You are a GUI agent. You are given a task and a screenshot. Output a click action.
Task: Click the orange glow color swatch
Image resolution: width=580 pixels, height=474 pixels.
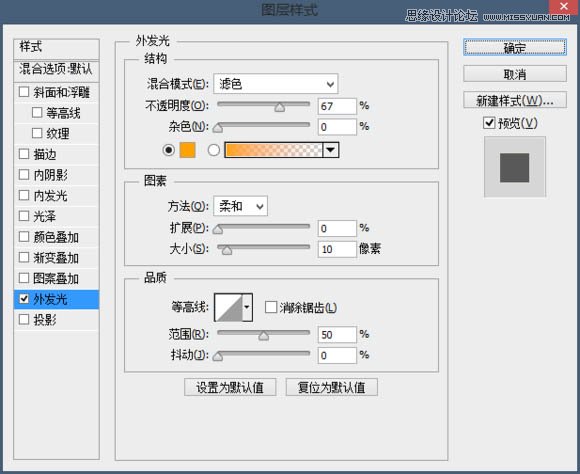click(187, 150)
